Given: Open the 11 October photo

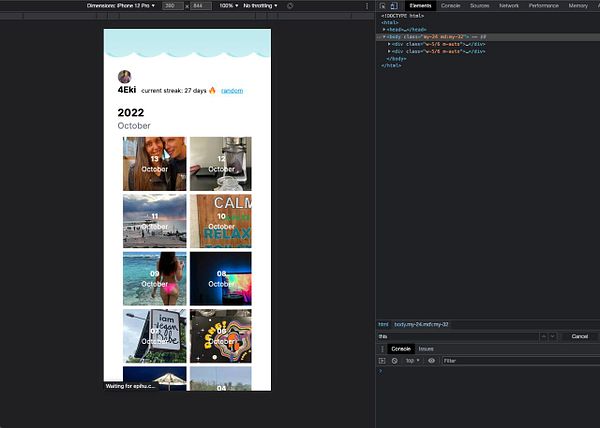Looking at the screenshot, I should click(155, 221).
